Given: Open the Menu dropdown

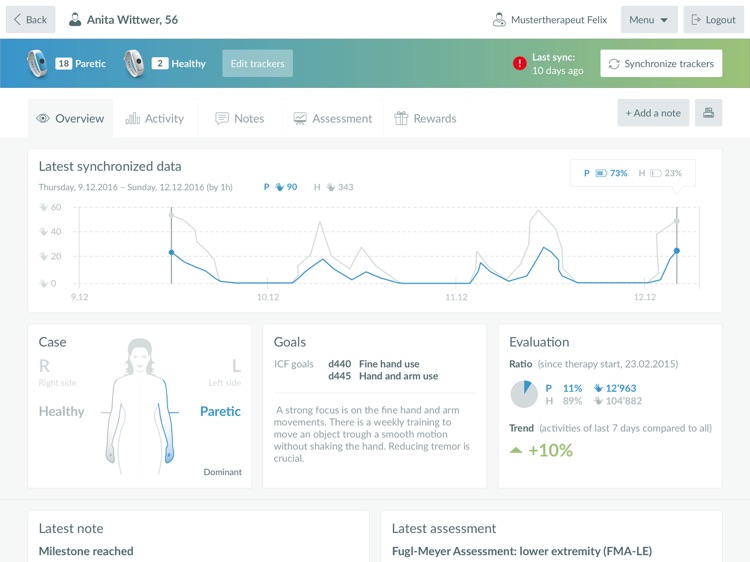Looking at the screenshot, I should point(649,20).
